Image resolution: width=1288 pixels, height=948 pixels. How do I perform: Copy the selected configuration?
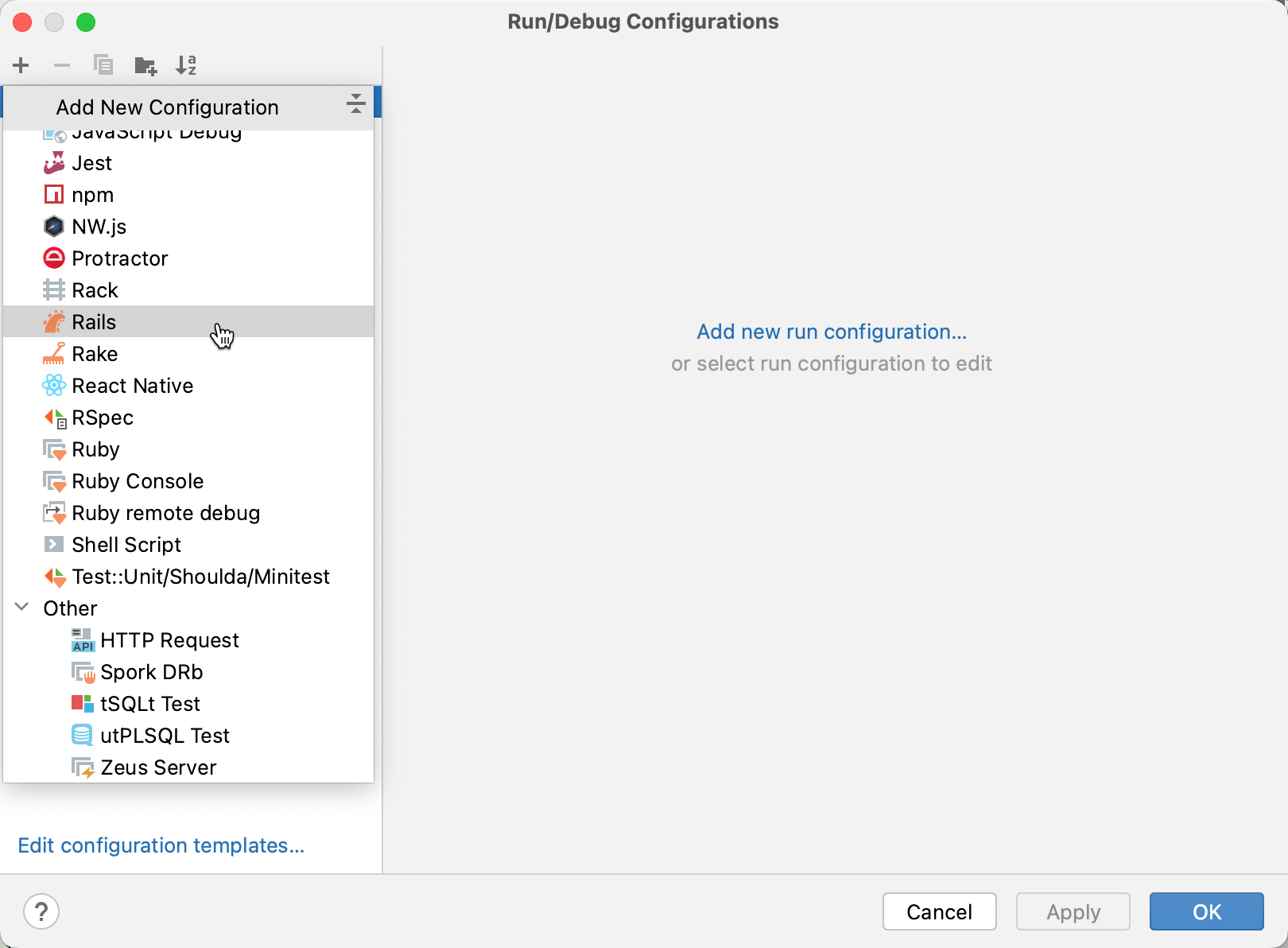click(103, 65)
